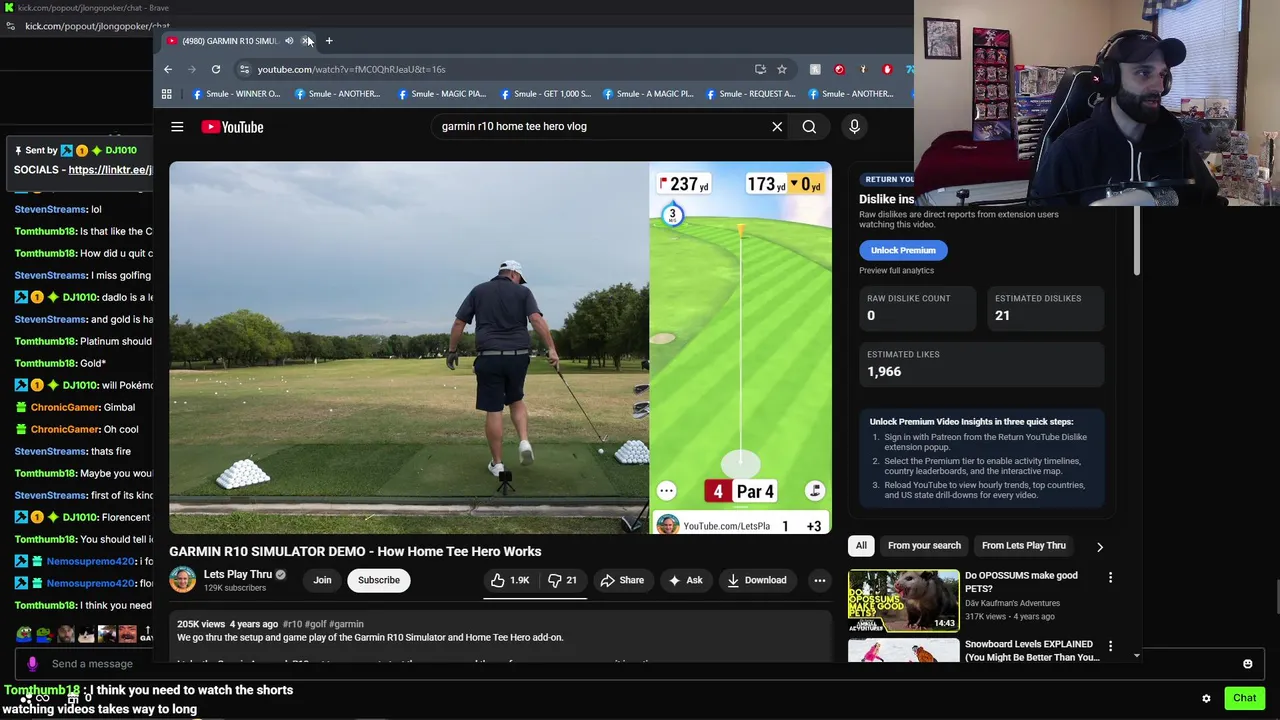The width and height of the screenshot is (1280, 720).
Task: Click the purple microphone in chat input
Action: [x=32, y=664]
